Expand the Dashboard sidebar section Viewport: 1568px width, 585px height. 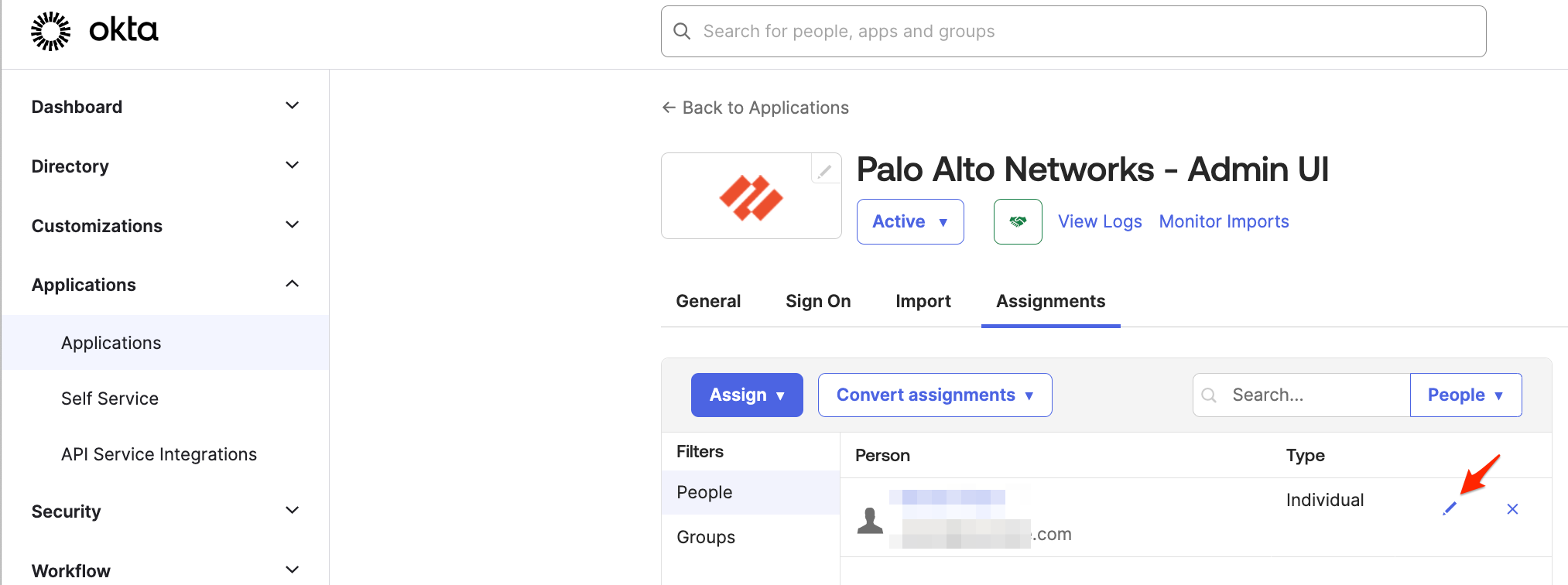(x=292, y=106)
